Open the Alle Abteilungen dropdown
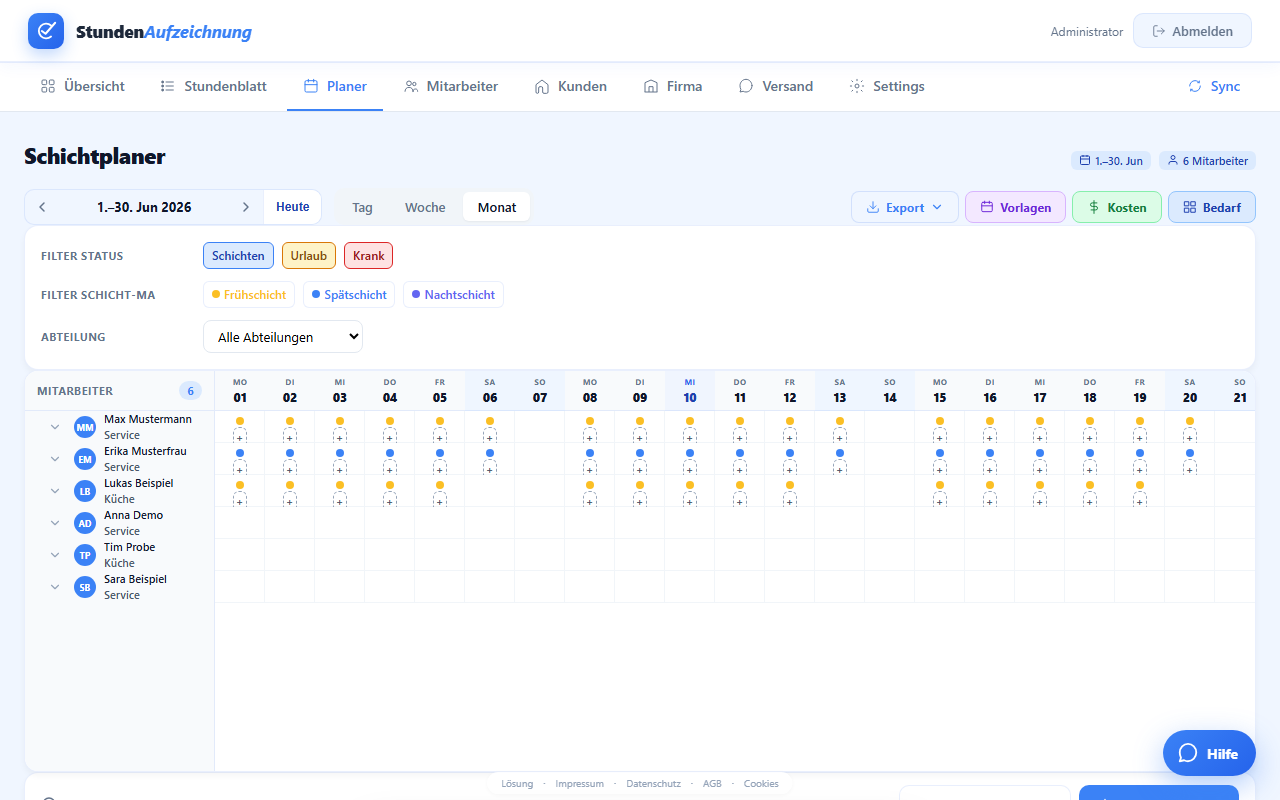1280x800 pixels. pos(283,337)
